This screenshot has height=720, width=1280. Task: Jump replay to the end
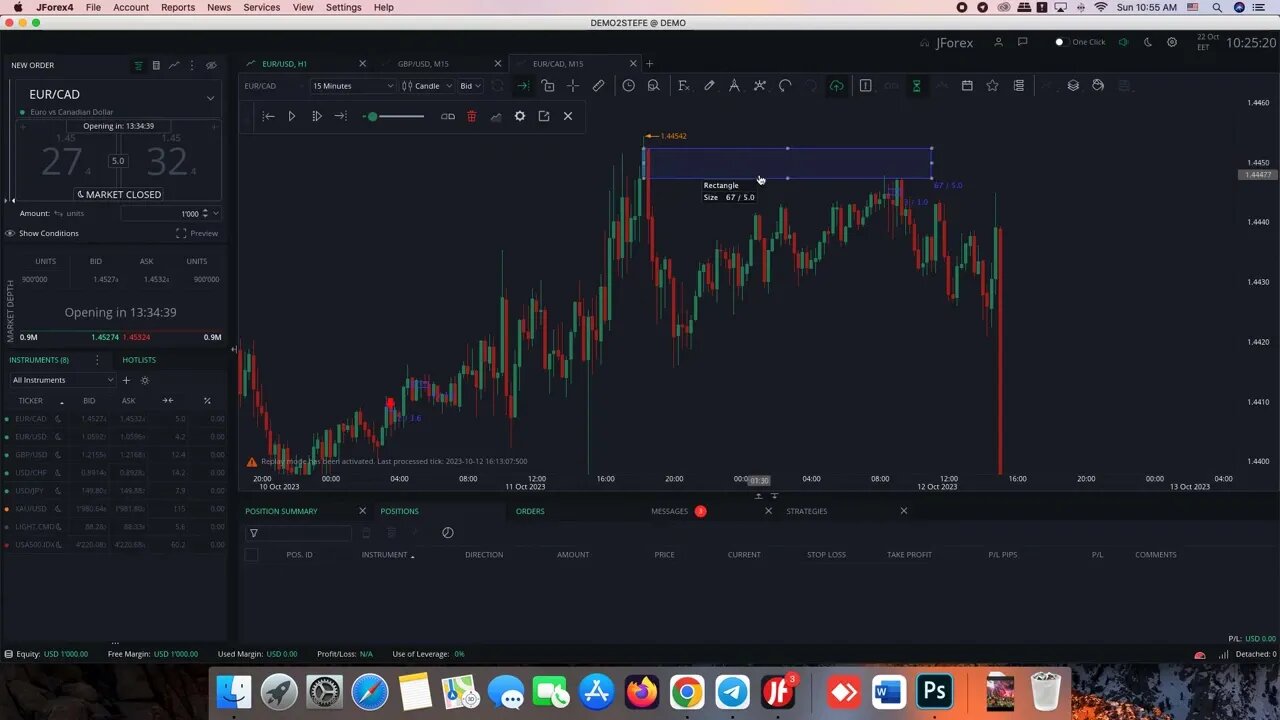pyautogui.click(x=341, y=116)
